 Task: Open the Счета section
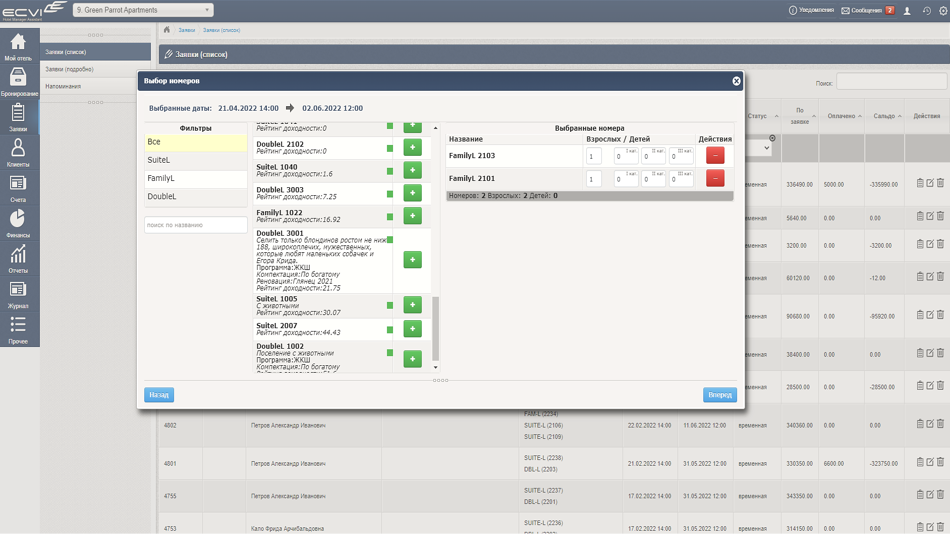pos(18,189)
